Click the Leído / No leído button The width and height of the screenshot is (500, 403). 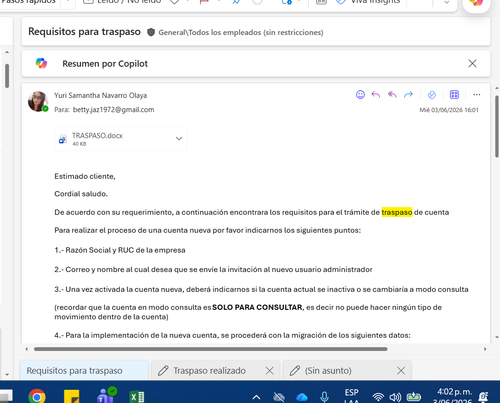[x=122, y=2]
